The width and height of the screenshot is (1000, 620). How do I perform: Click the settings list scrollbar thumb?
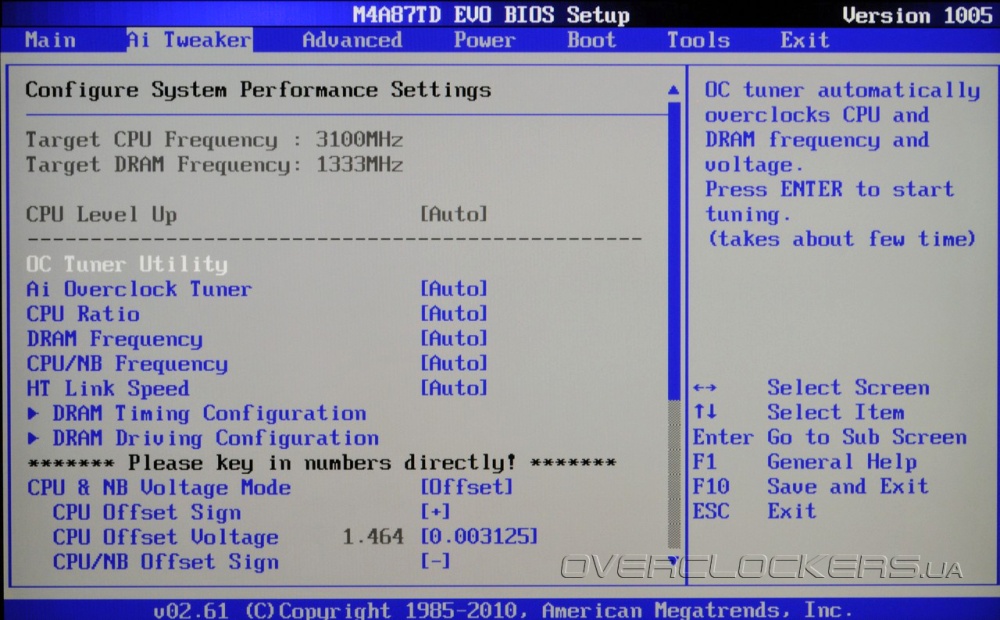point(673,251)
